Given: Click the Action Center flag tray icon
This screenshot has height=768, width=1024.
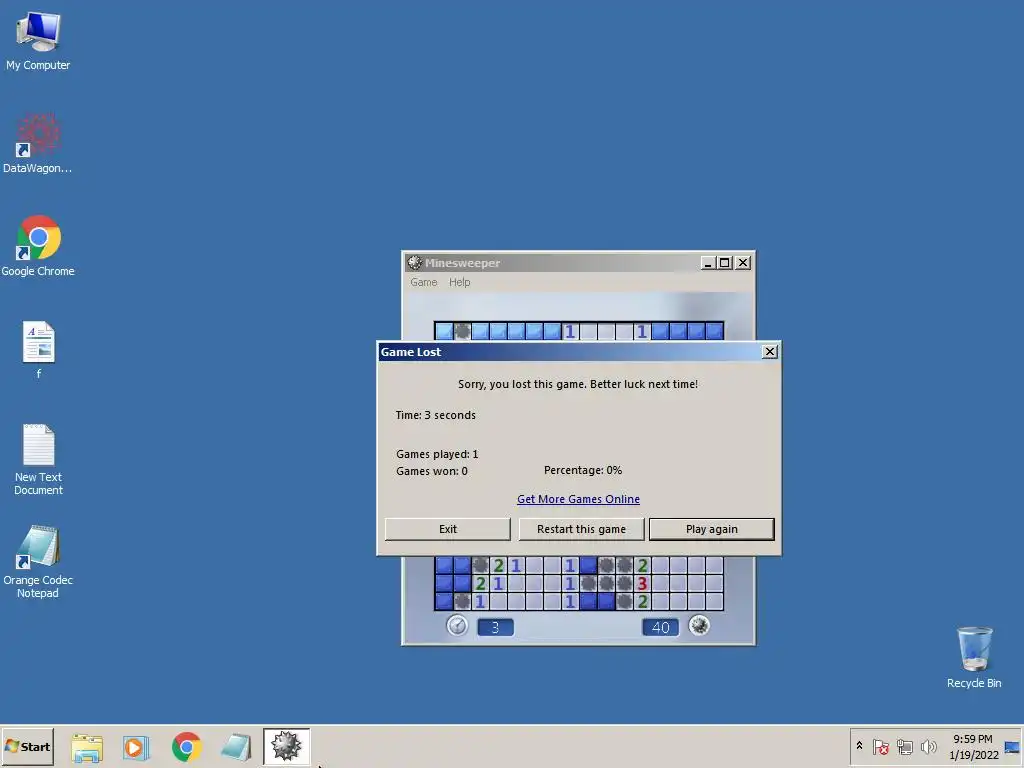Looking at the screenshot, I should [881, 746].
